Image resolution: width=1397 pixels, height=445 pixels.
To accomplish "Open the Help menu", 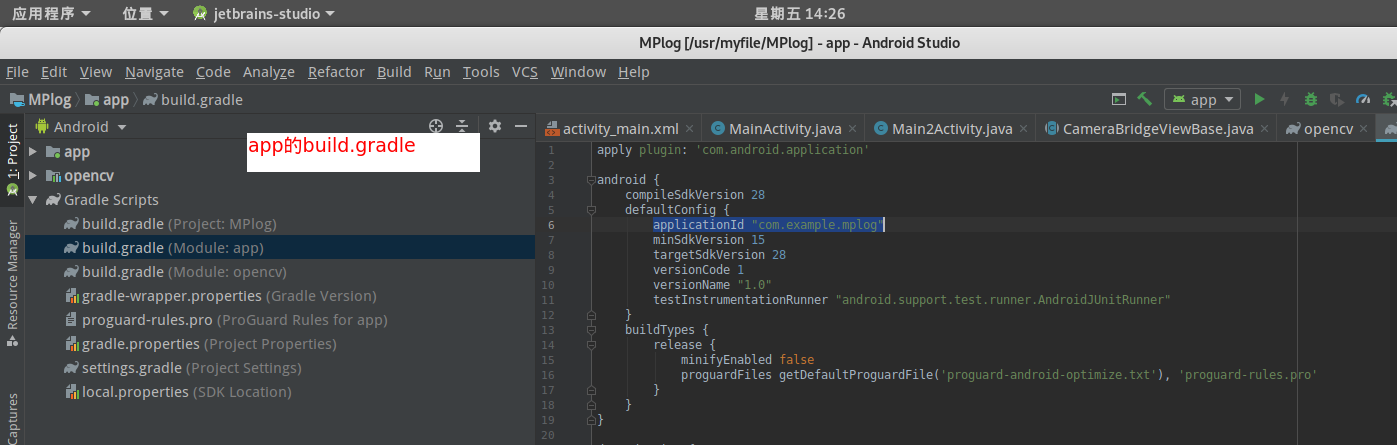I will pyautogui.click(x=634, y=72).
